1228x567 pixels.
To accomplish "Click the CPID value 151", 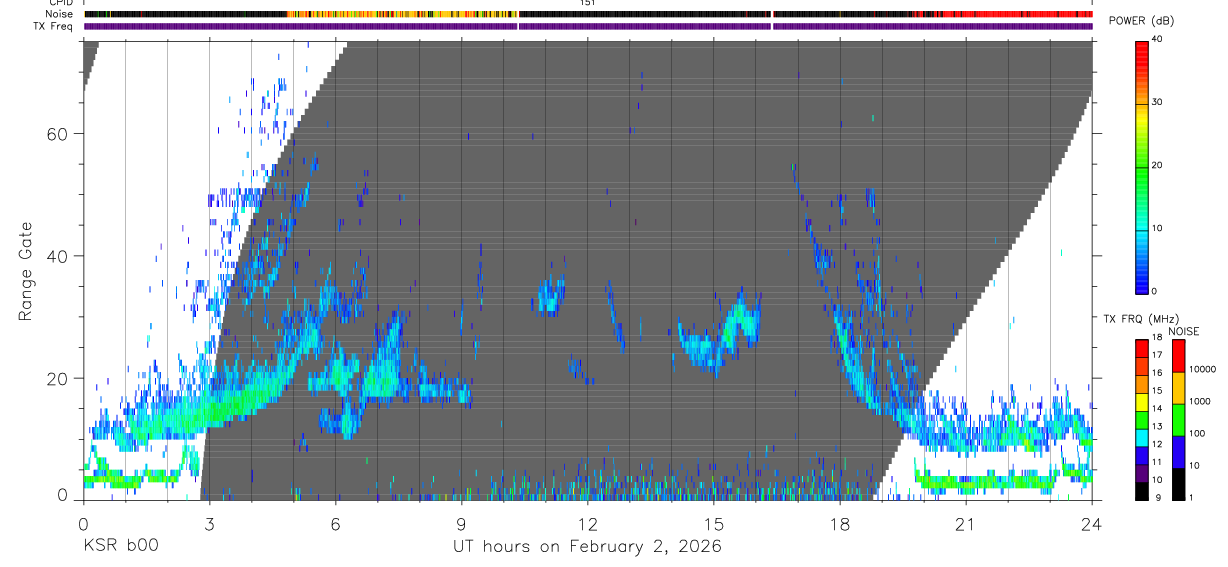I will (x=588, y=3).
